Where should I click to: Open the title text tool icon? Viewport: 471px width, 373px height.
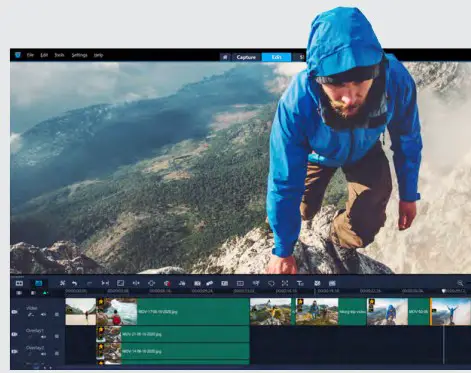[300, 283]
